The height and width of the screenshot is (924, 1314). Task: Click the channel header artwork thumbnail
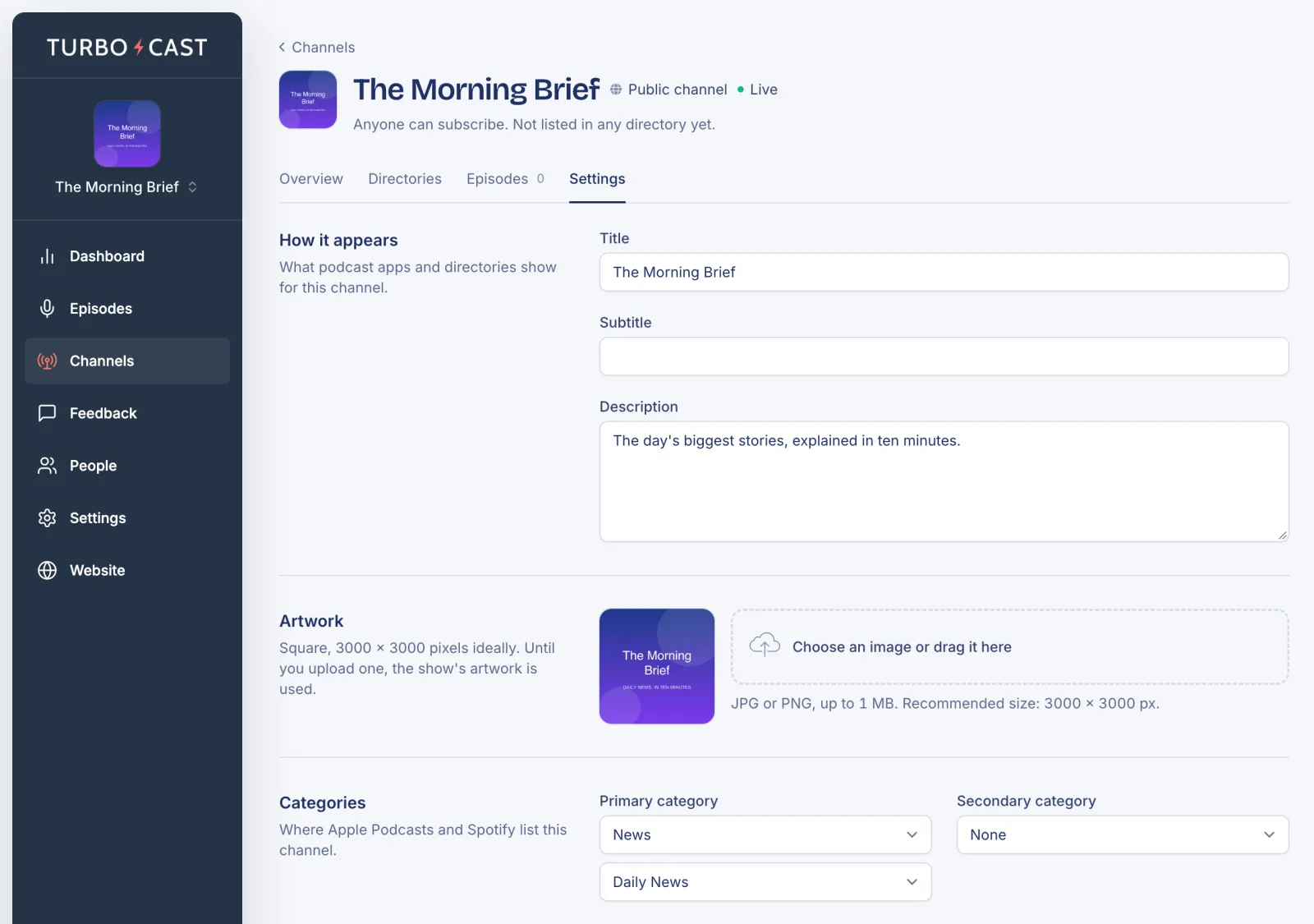point(308,99)
